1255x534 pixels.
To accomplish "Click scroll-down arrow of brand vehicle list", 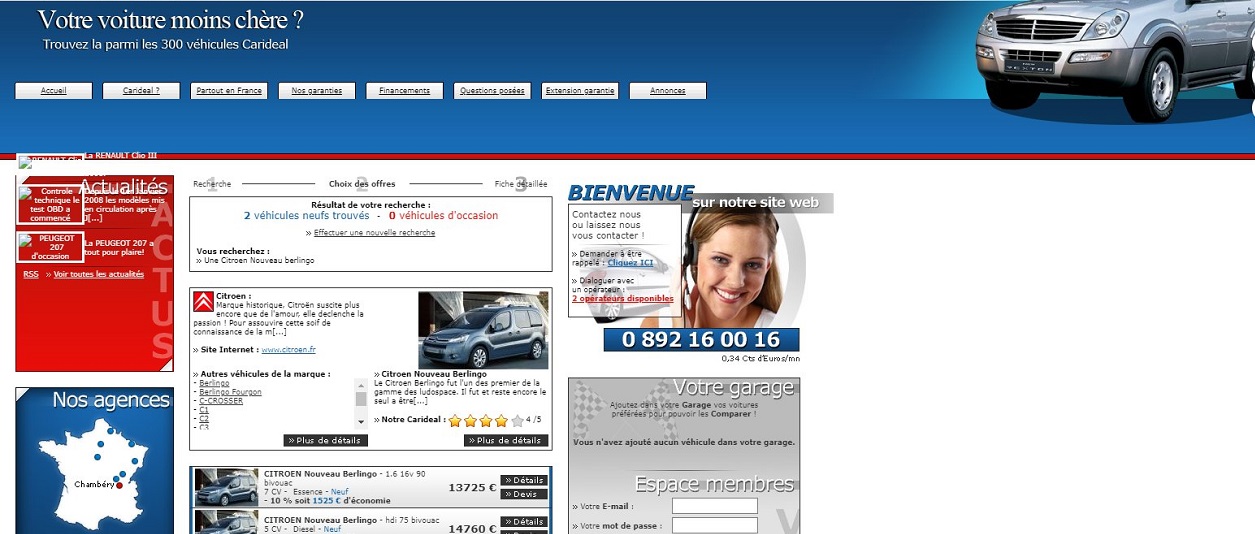I will click(x=361, y=423).
